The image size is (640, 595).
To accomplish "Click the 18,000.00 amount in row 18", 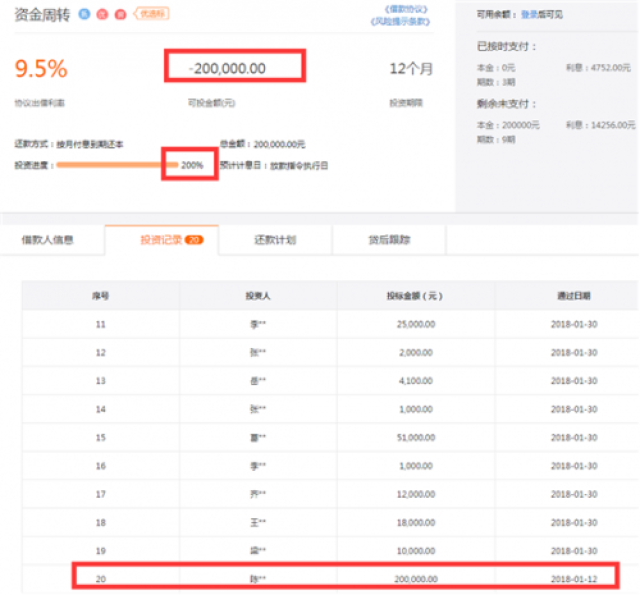I will (x=416, y=523).
